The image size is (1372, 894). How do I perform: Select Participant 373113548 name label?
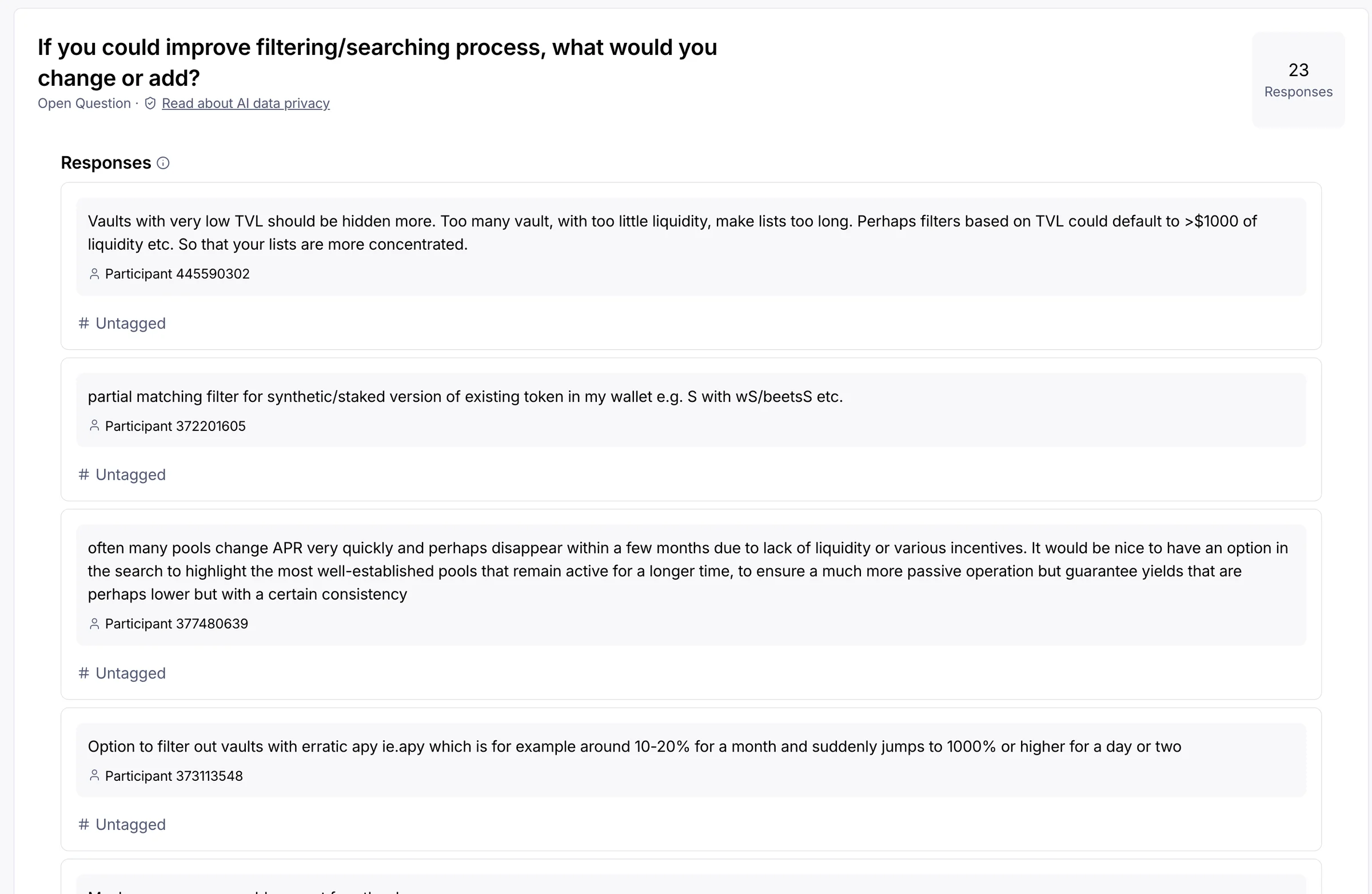(x=174, y=776)
